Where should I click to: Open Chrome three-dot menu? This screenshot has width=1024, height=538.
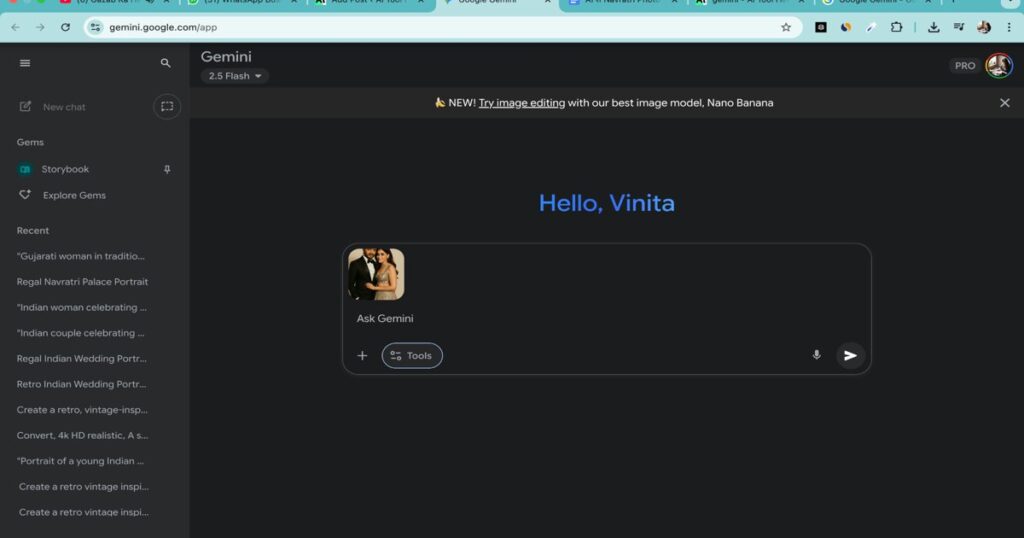tap(1009, 27)
